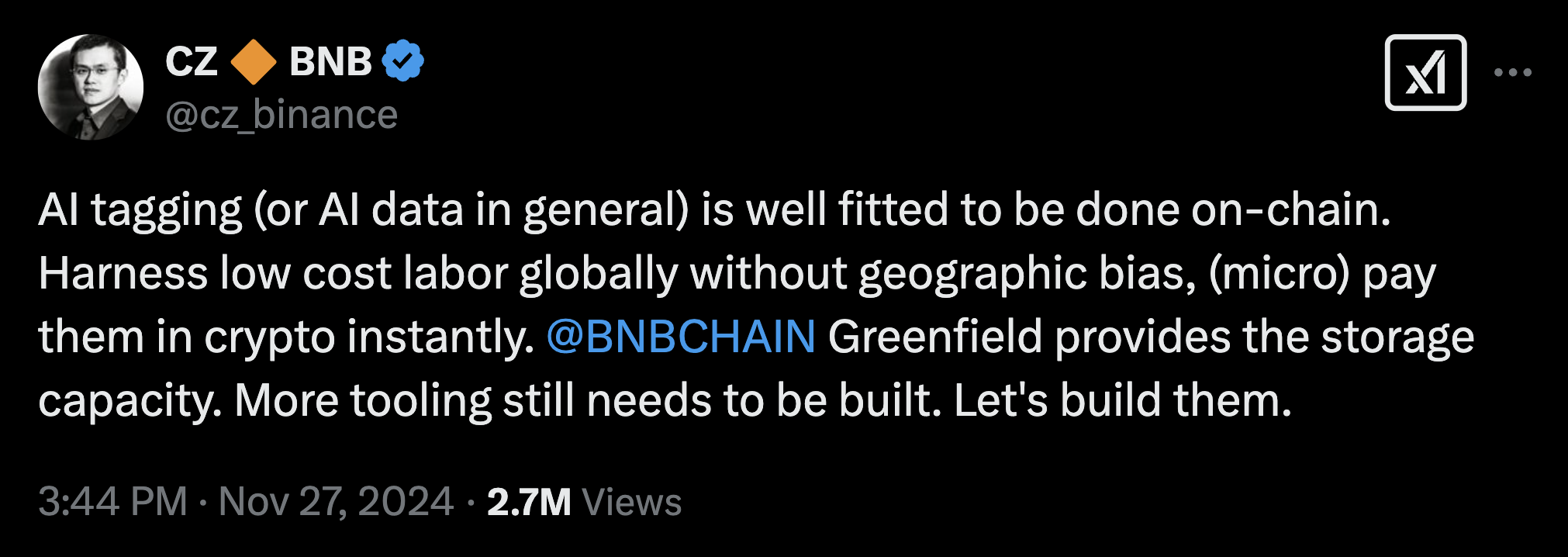Expand the tweet options via the ellipsis
This screenshot has height=557, width=1568.
point(1514,74)
